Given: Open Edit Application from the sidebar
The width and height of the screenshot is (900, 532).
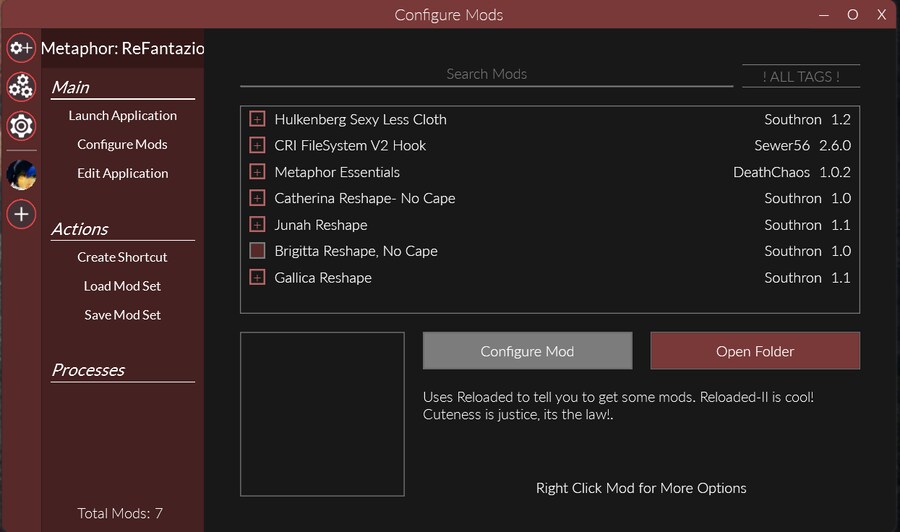Looking at the screenshot, I should [122, 174].
